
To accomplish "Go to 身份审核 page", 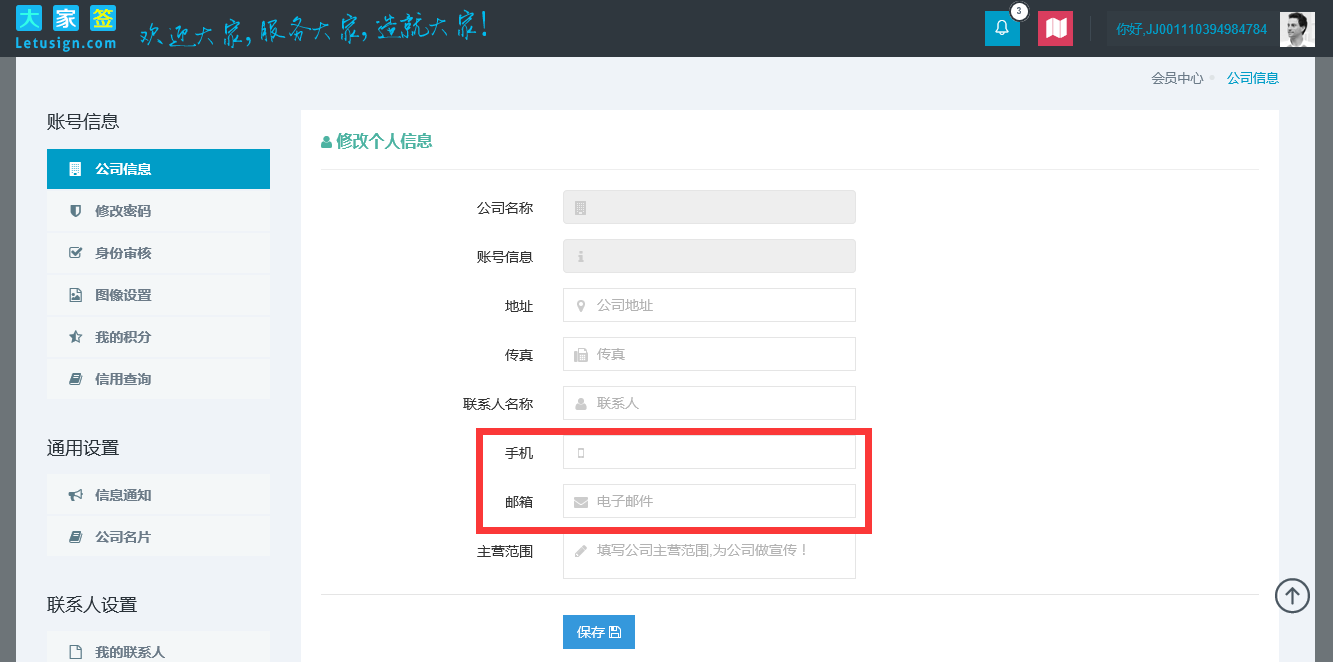I will click(158, 253).
